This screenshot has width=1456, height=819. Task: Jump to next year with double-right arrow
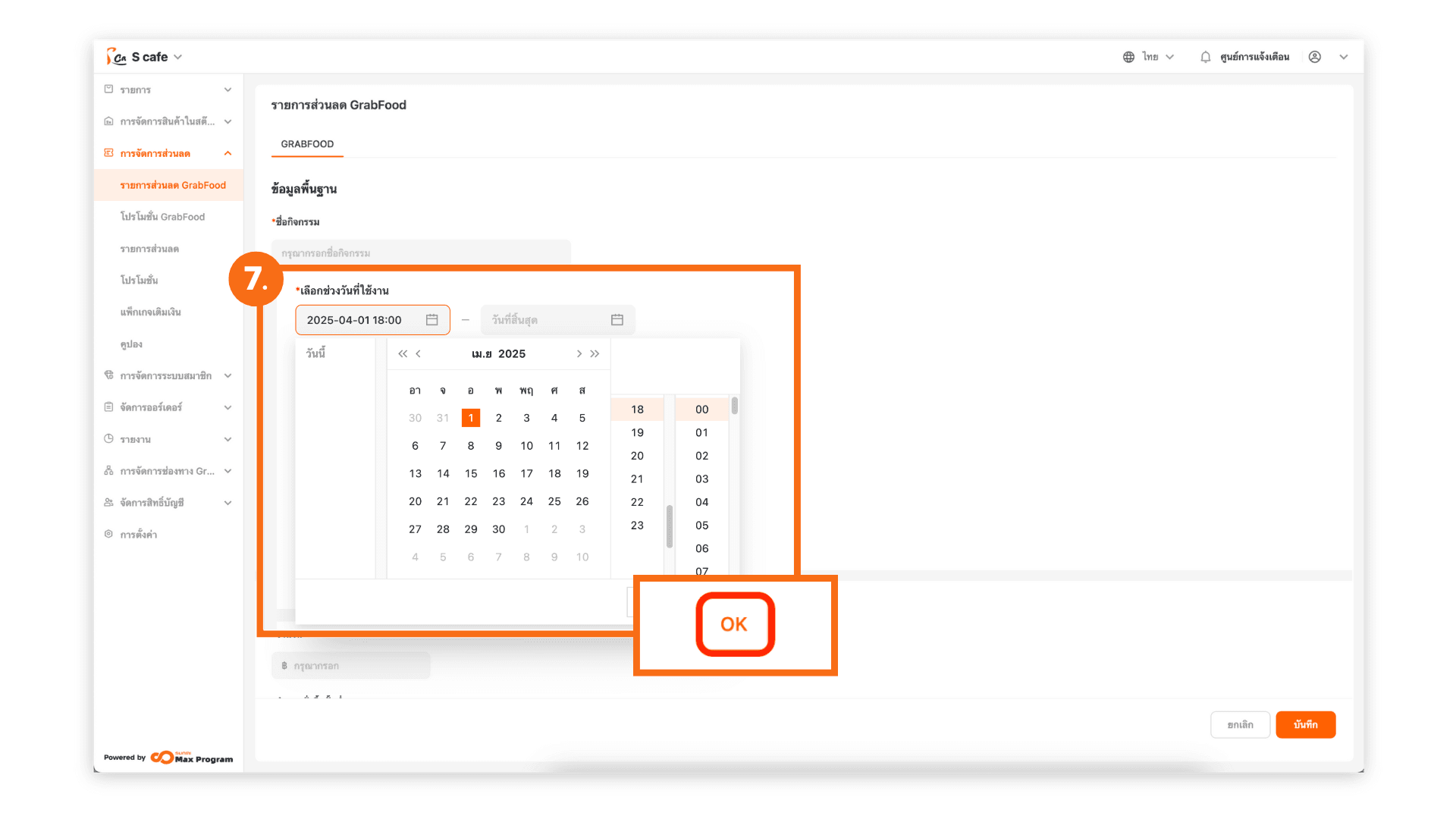coord(595,354)
